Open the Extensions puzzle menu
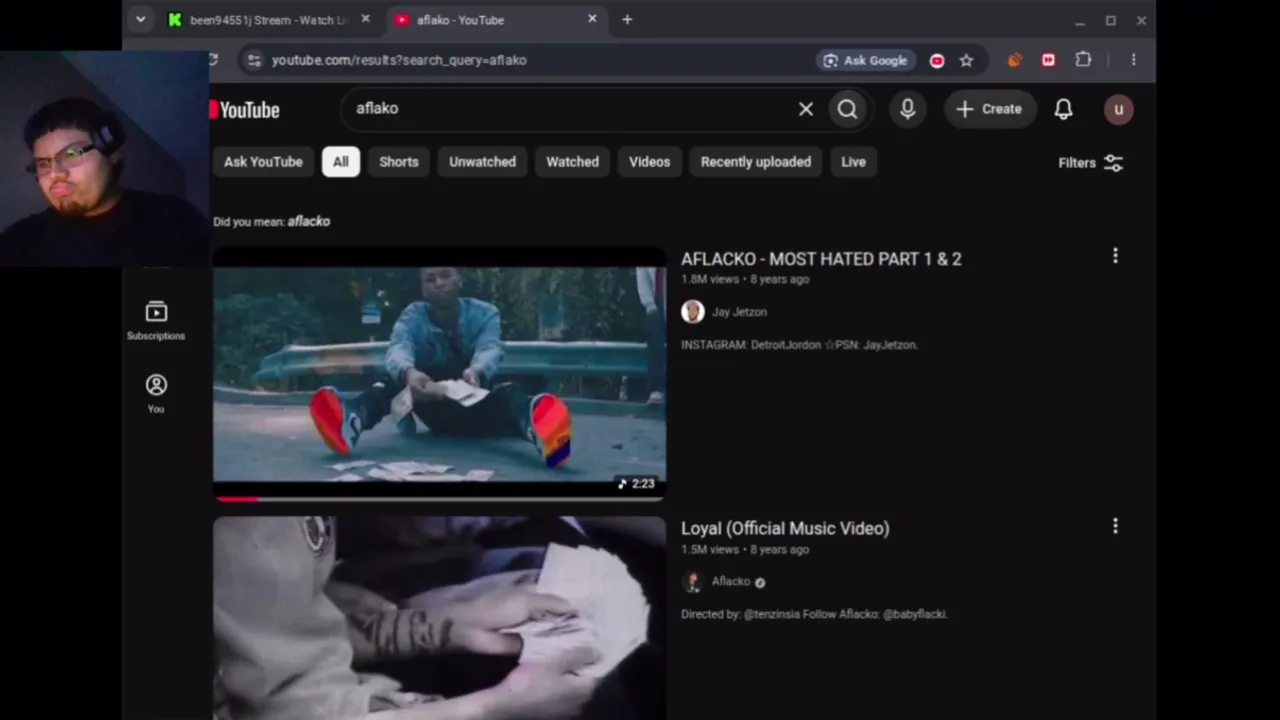 point(1083,60)
